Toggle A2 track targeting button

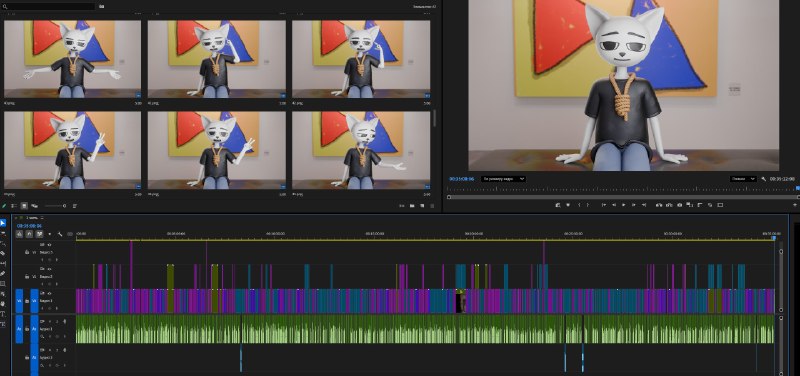point(34,359)
